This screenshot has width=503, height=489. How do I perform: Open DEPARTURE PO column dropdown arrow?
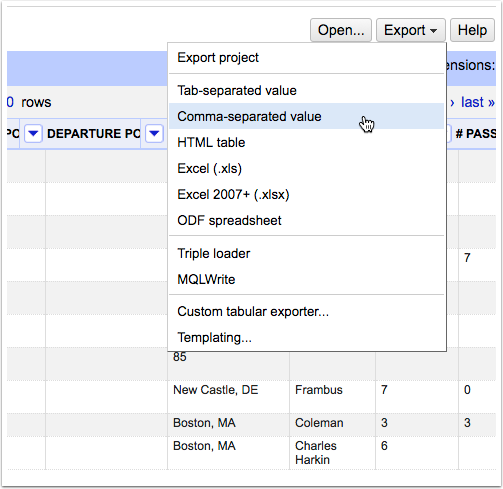click(x=33, y=134)
